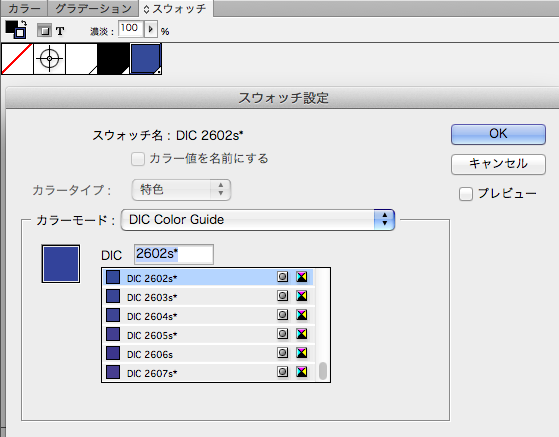559x437 pixels.
Task: Click spot color icon on DIC 2606s row
Action: tap(283, 353)
